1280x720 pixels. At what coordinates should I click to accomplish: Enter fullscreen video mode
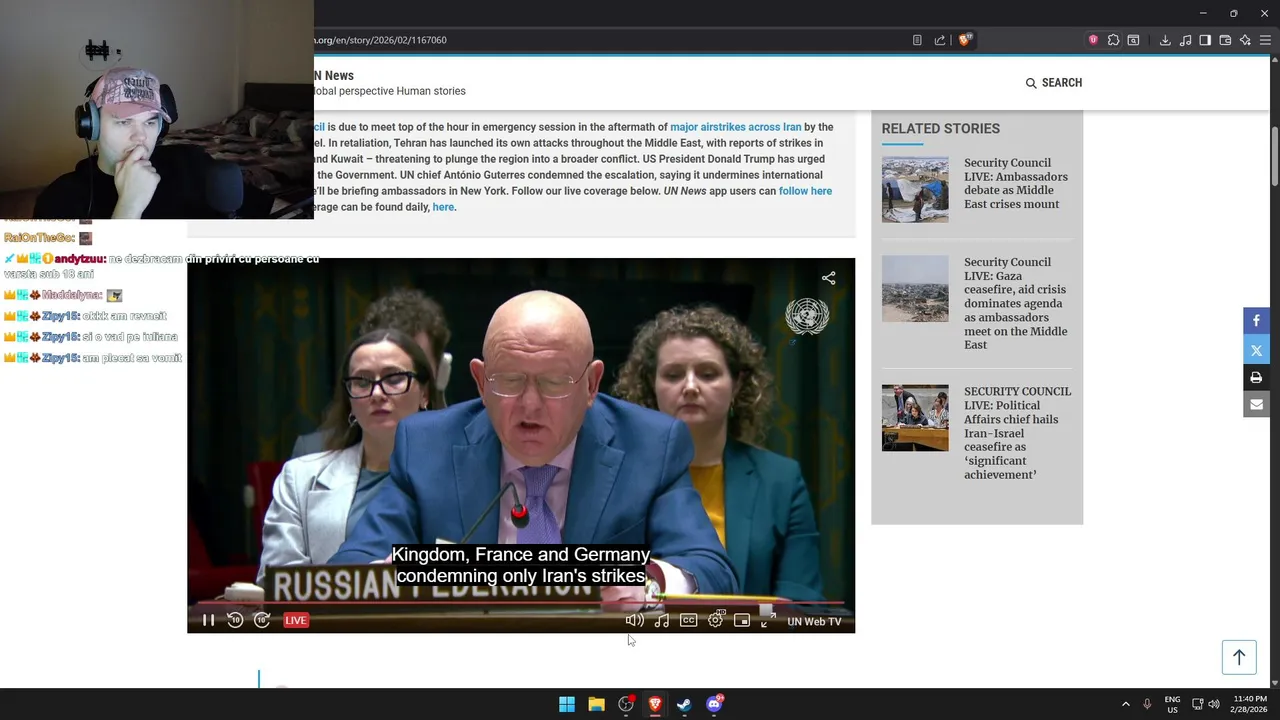point(768,620)
